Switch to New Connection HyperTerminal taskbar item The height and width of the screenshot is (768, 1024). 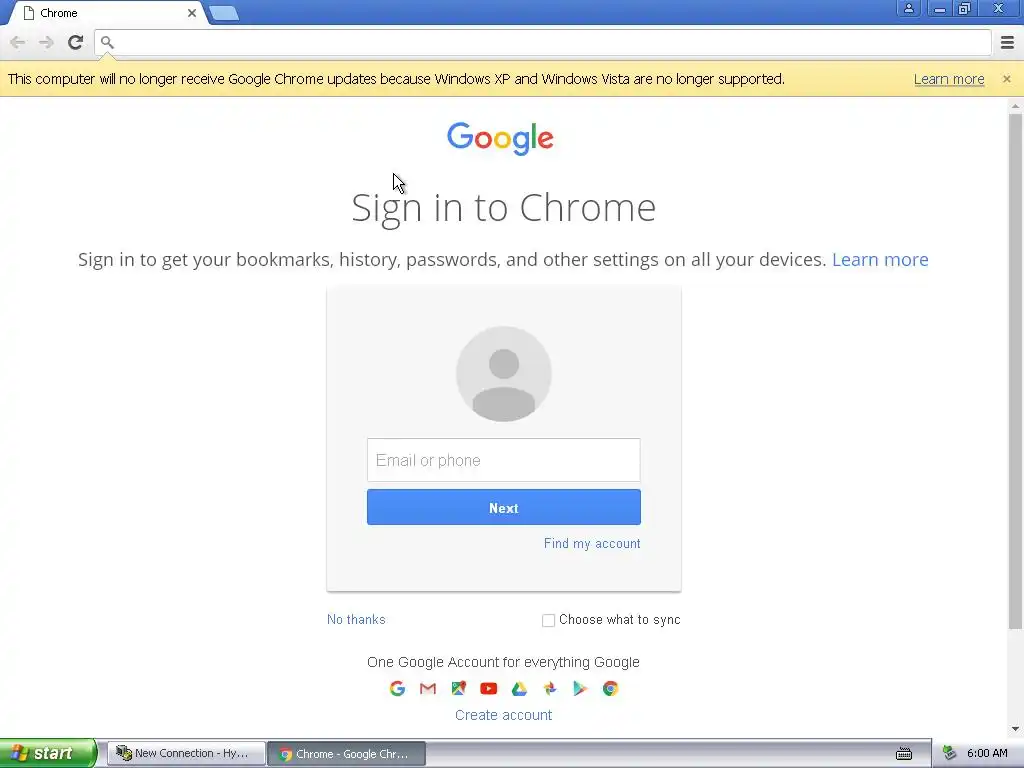click(x=186, y=753)
